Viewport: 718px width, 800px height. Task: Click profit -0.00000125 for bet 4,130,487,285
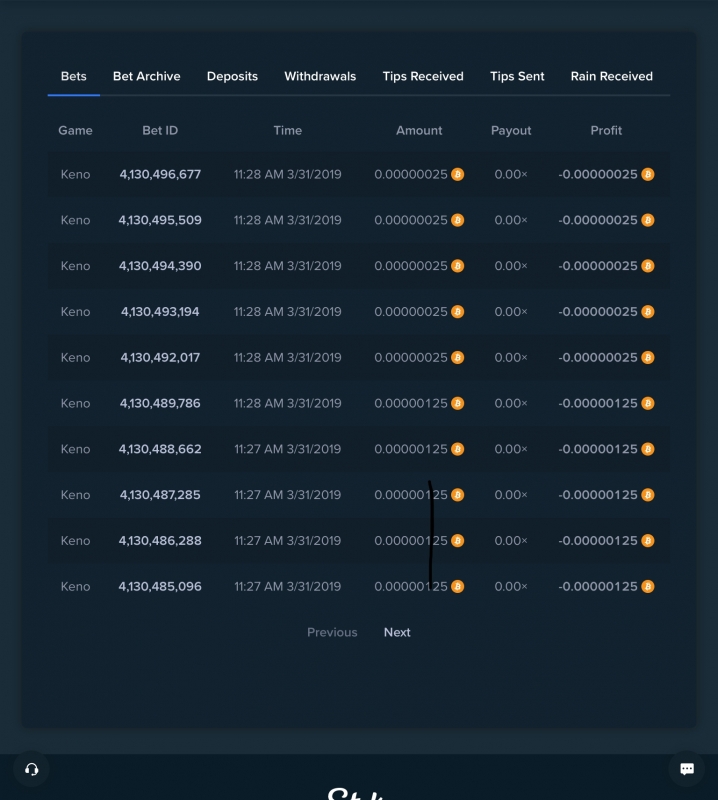[598, 495]
